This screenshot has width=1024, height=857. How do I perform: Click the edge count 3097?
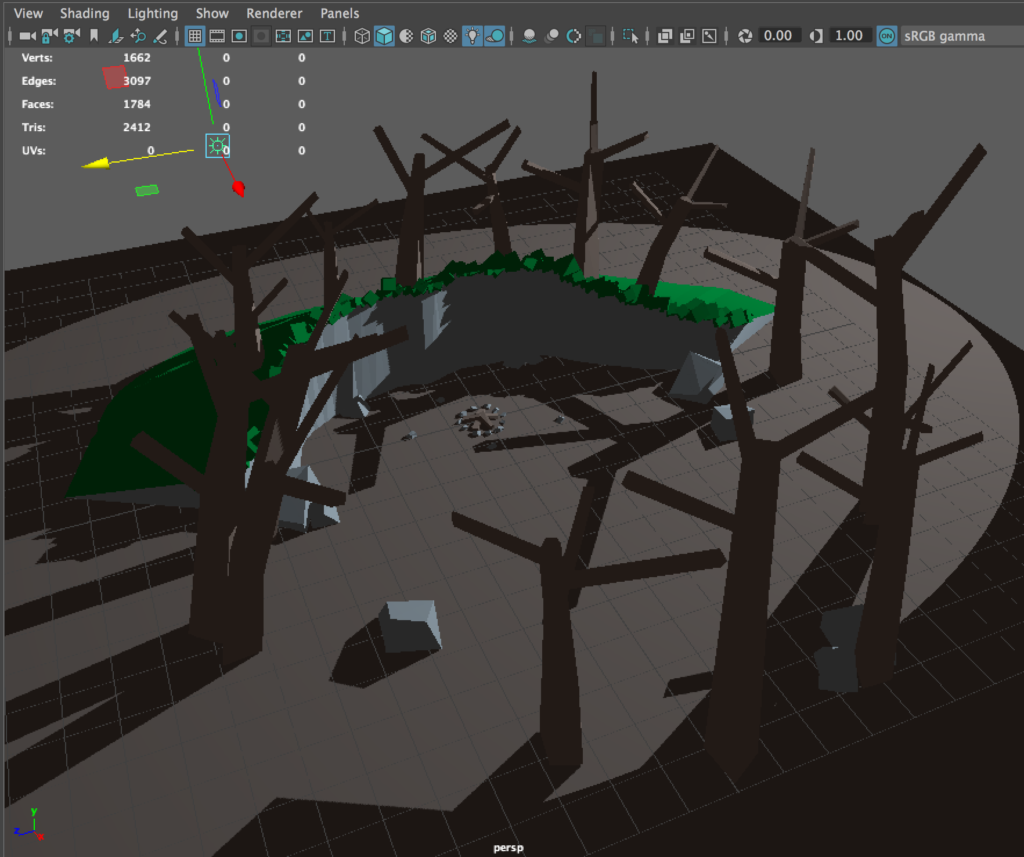click(136, 81)
